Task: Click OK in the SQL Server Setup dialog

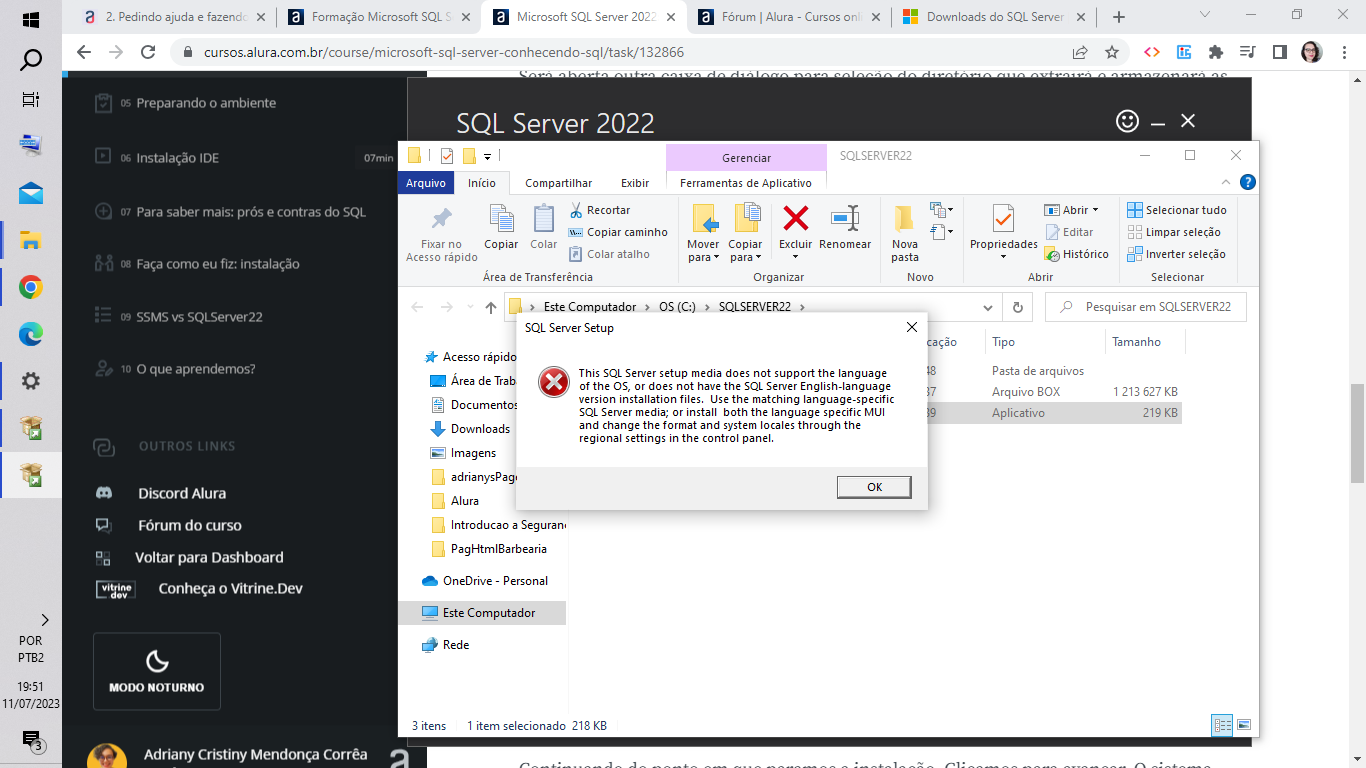Action: point(874,487)
